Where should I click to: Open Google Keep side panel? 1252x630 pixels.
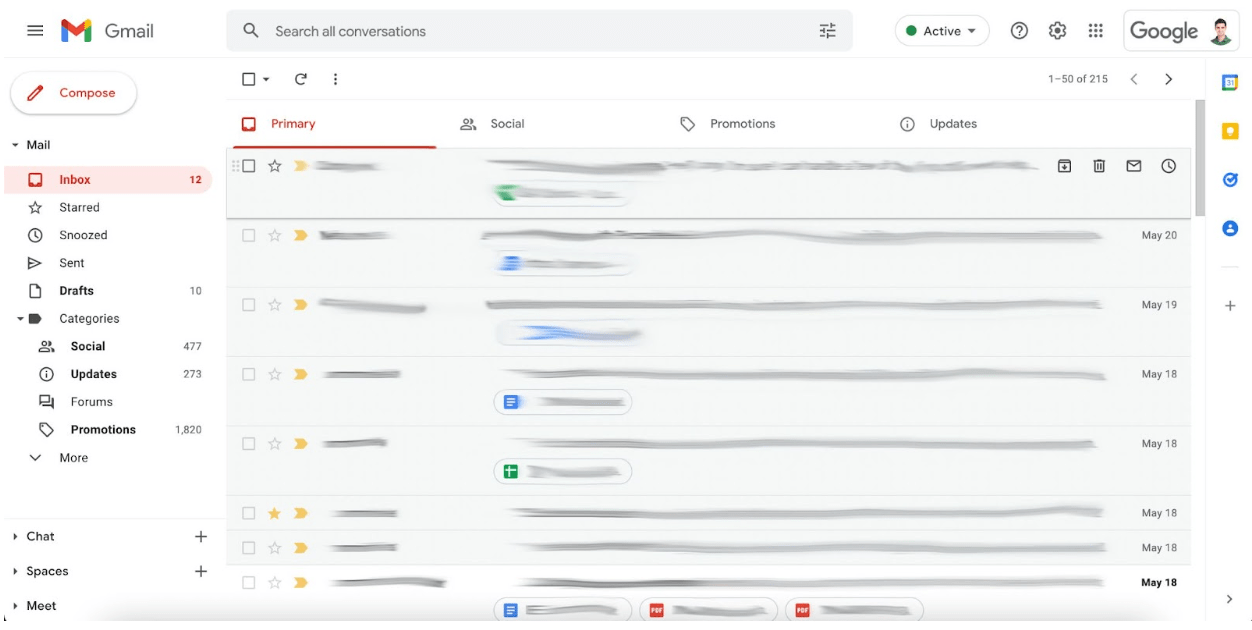tap(1229, 130)
